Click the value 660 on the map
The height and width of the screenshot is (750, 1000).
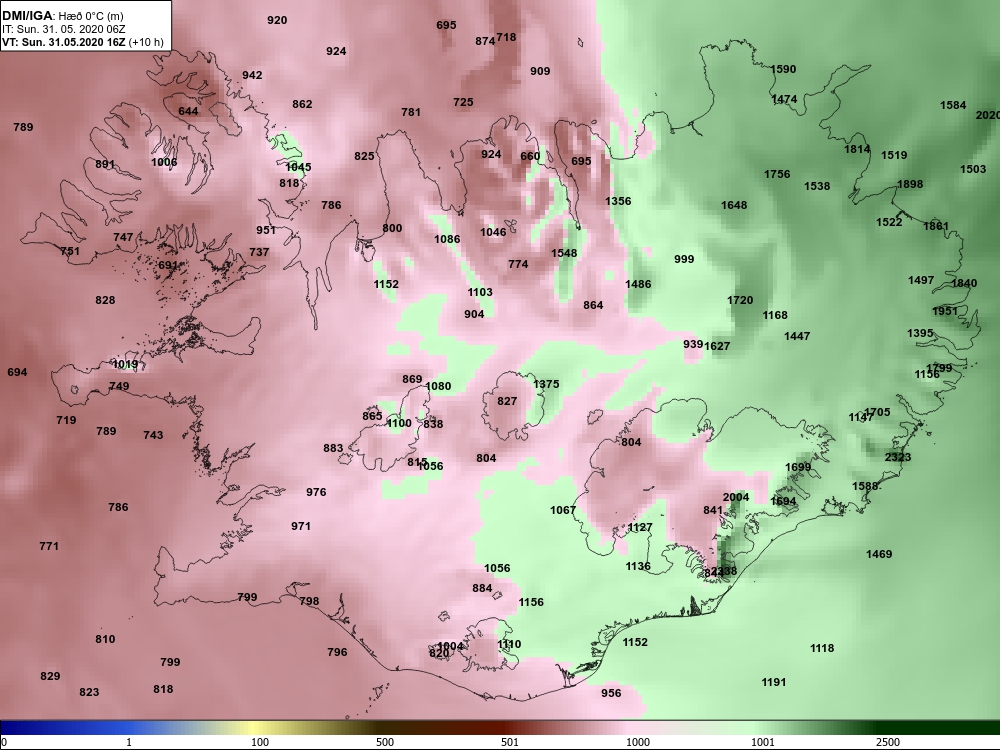click(530, 156)
